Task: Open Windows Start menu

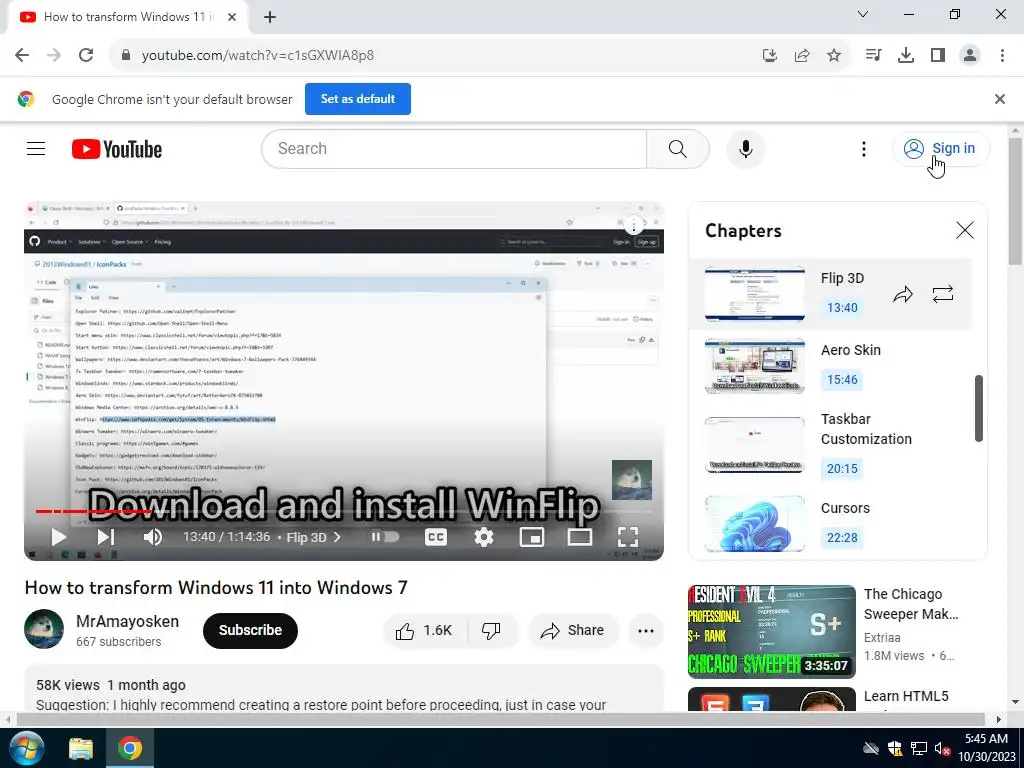Action: (25, 748)
